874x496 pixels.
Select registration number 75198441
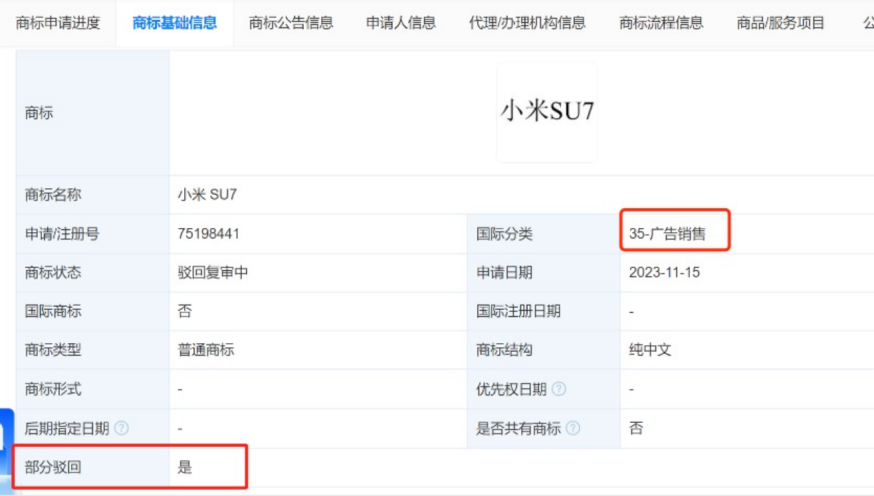(208, 234)
